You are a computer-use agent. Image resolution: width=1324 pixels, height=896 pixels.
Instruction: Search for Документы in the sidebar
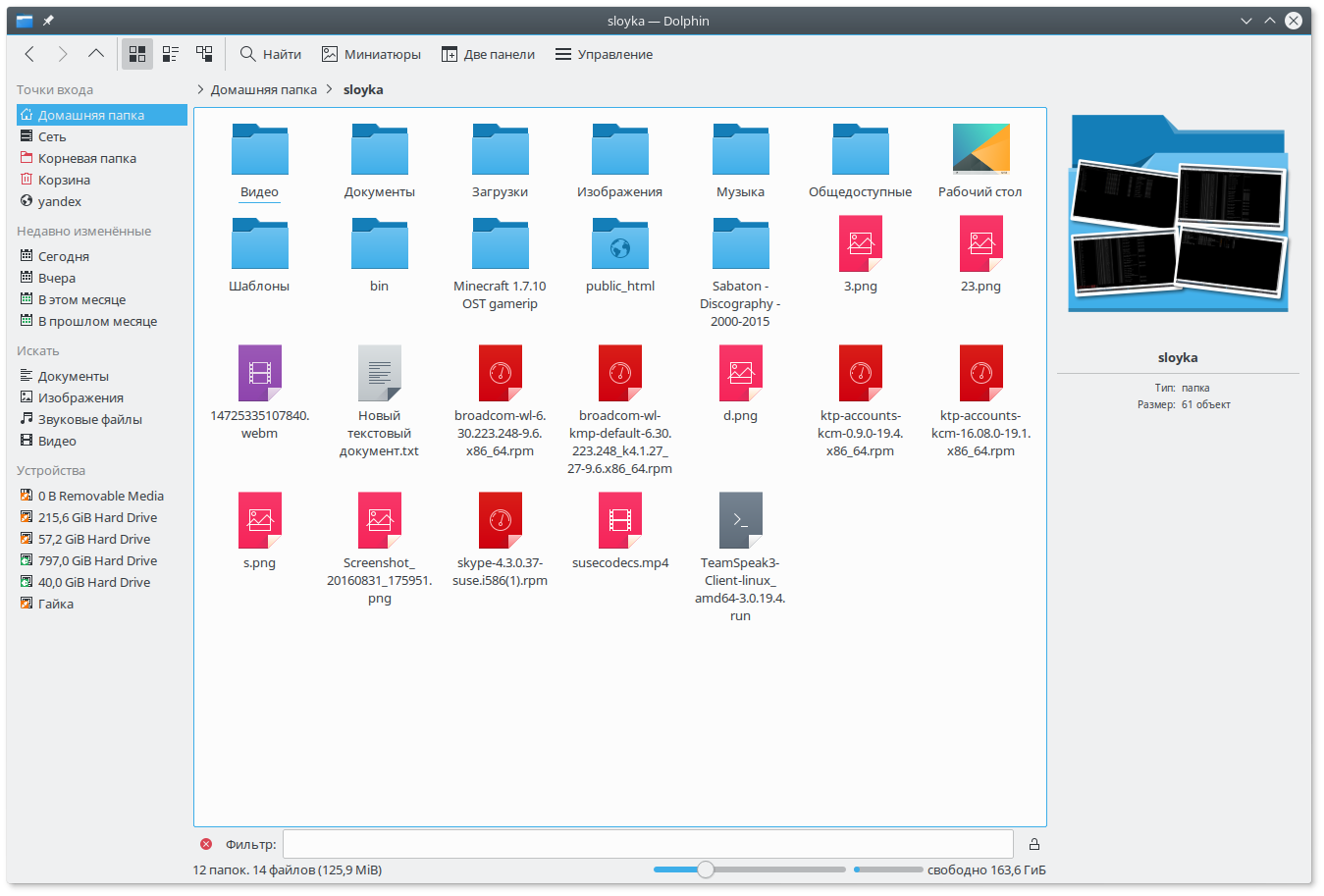point(102,376)
